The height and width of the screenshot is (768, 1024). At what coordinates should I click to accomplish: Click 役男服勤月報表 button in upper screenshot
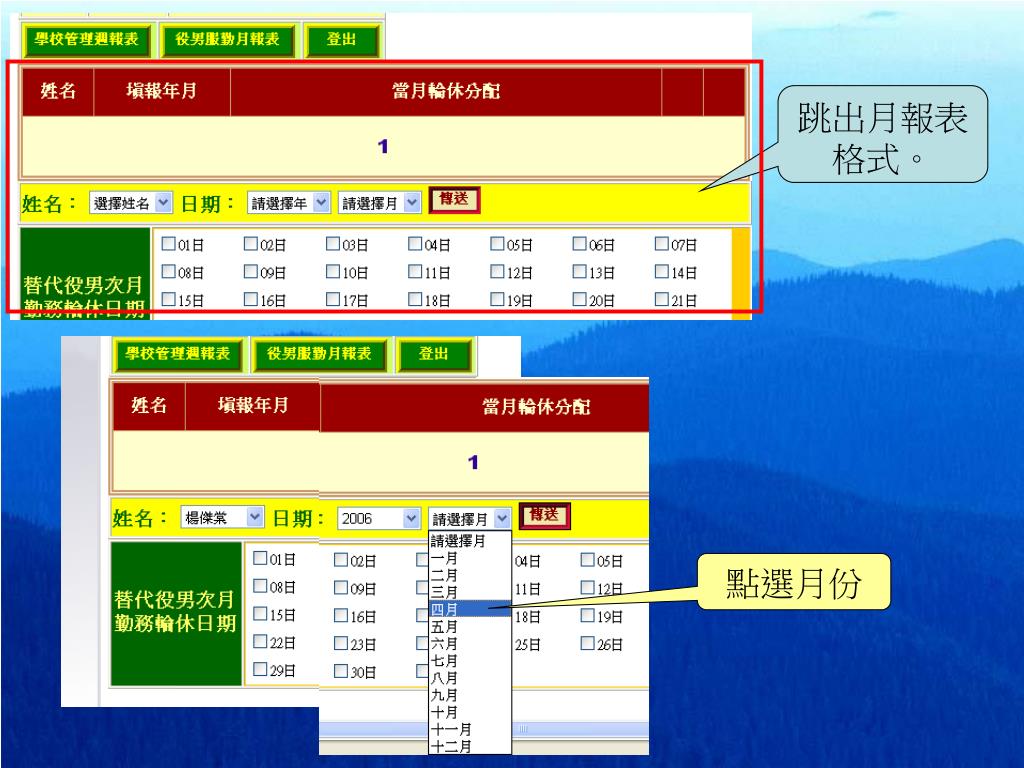227,40
